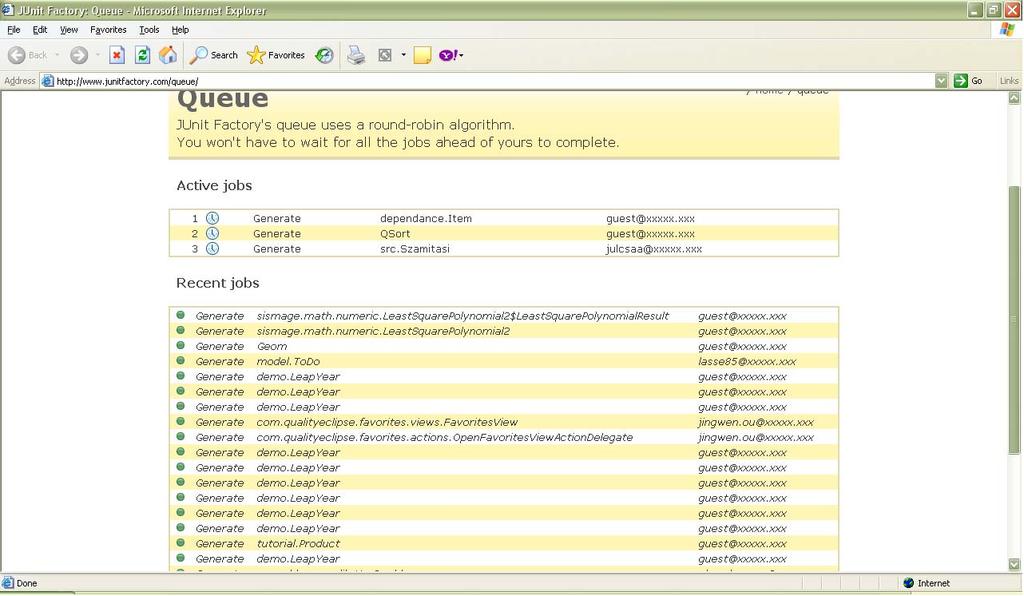This screenshot has width=1024, height=596.
Task: Open the History toolbar icon
Action: click(x=324, y=55)
